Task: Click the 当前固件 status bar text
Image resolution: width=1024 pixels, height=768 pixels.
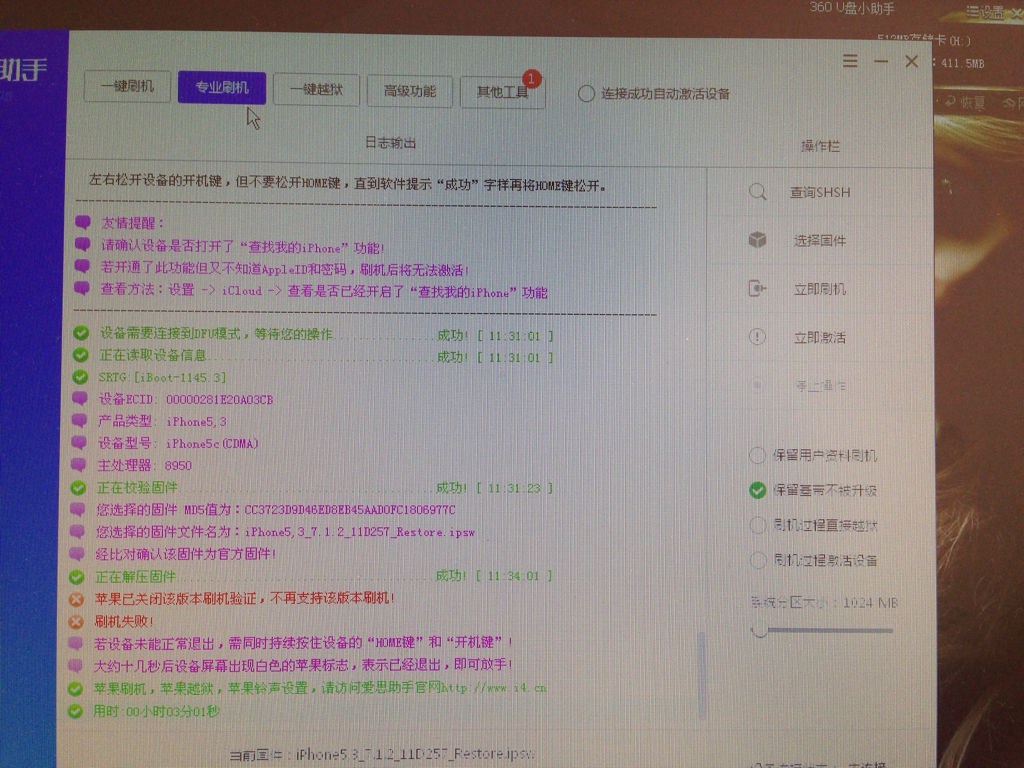Action: tap(383, 754)
